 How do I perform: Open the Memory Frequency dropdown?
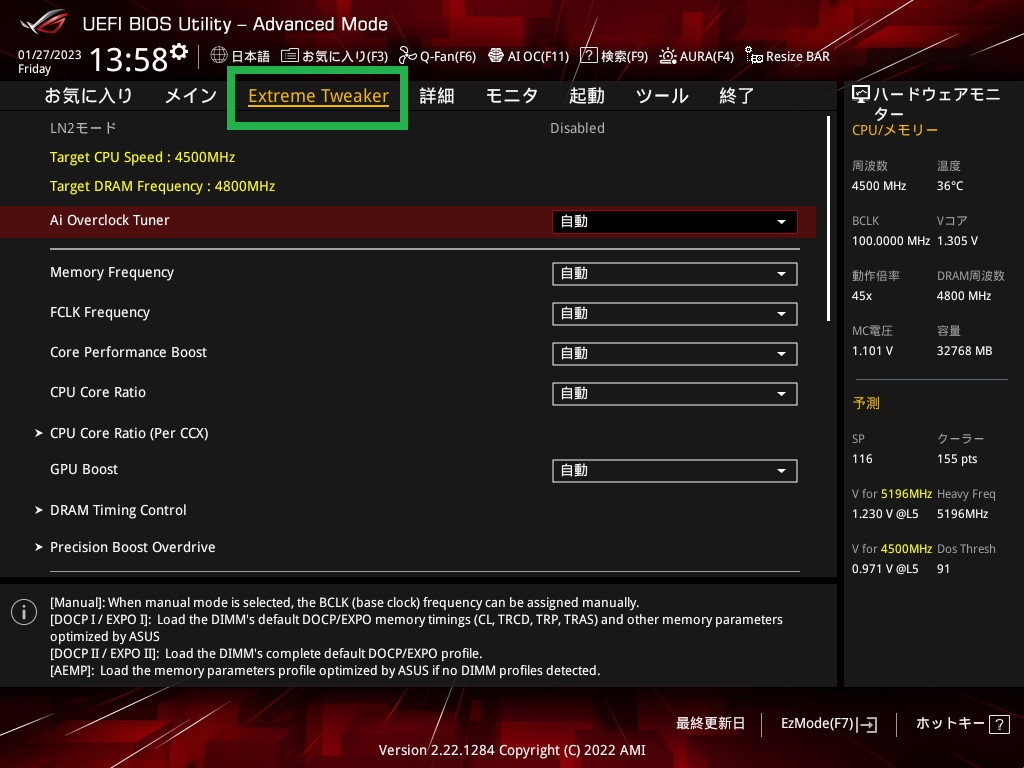[x=674, y=274]
